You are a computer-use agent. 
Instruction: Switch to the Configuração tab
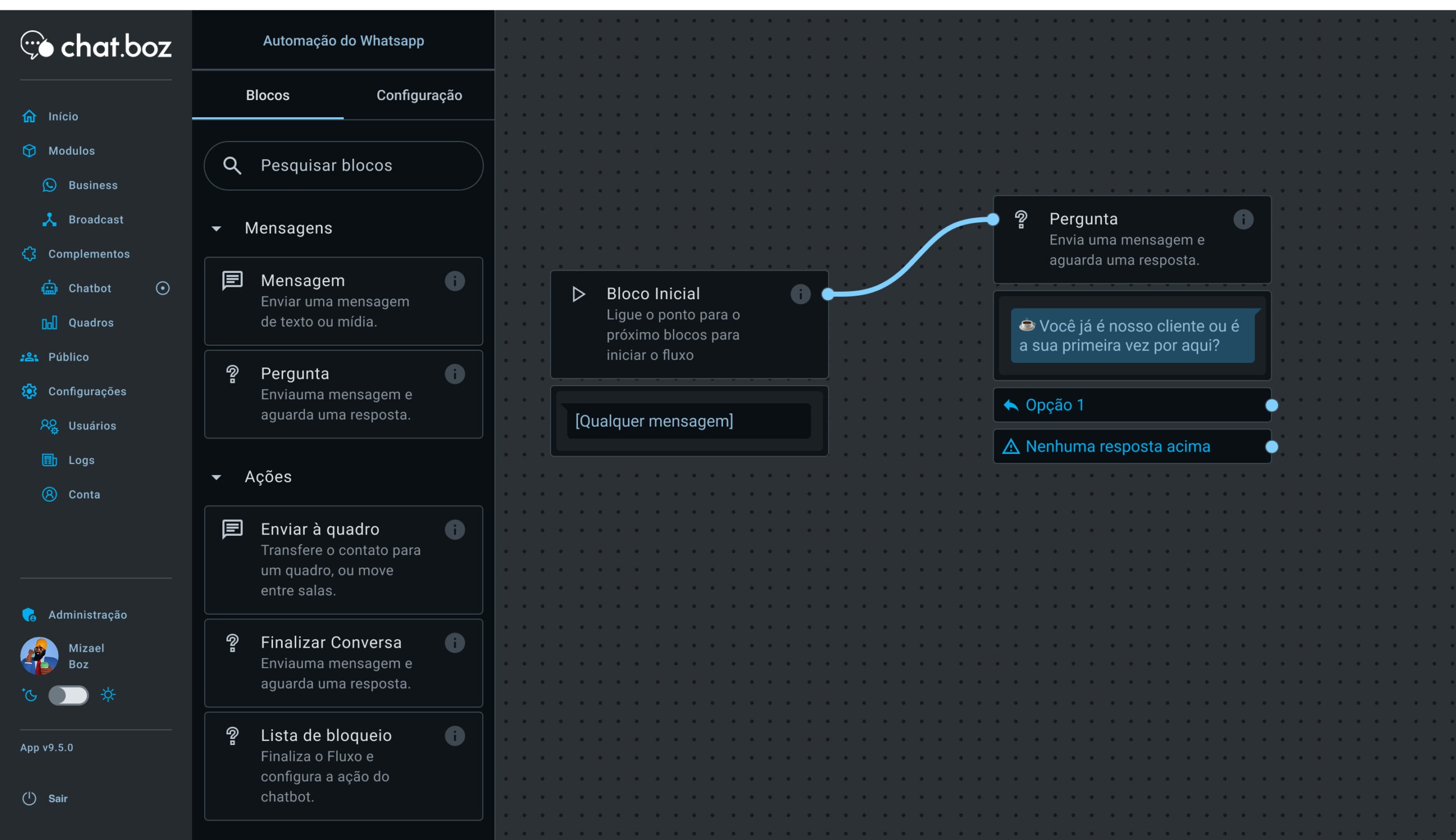pyautogui.click(x=419, y=95)
